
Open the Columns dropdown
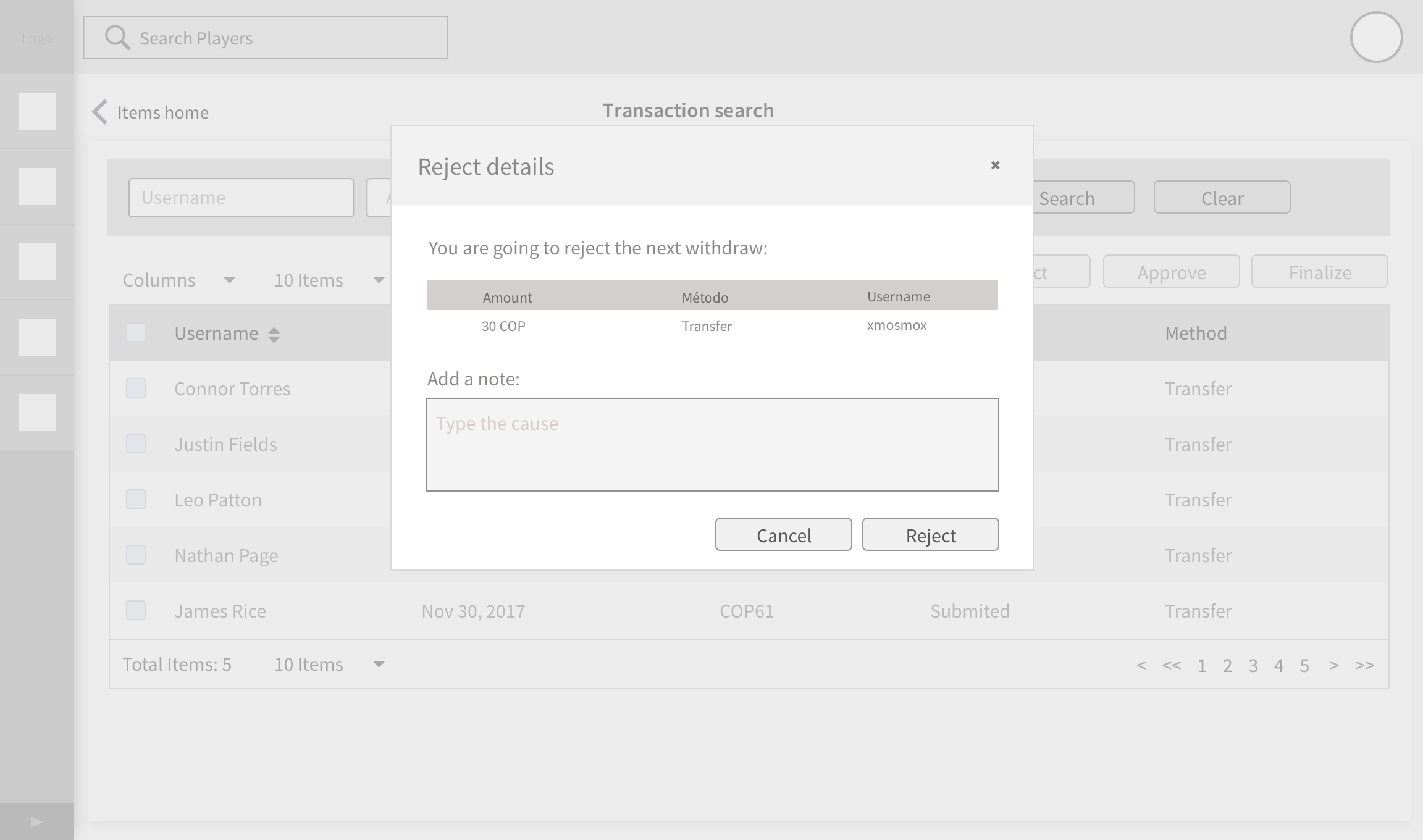point(179,280)
